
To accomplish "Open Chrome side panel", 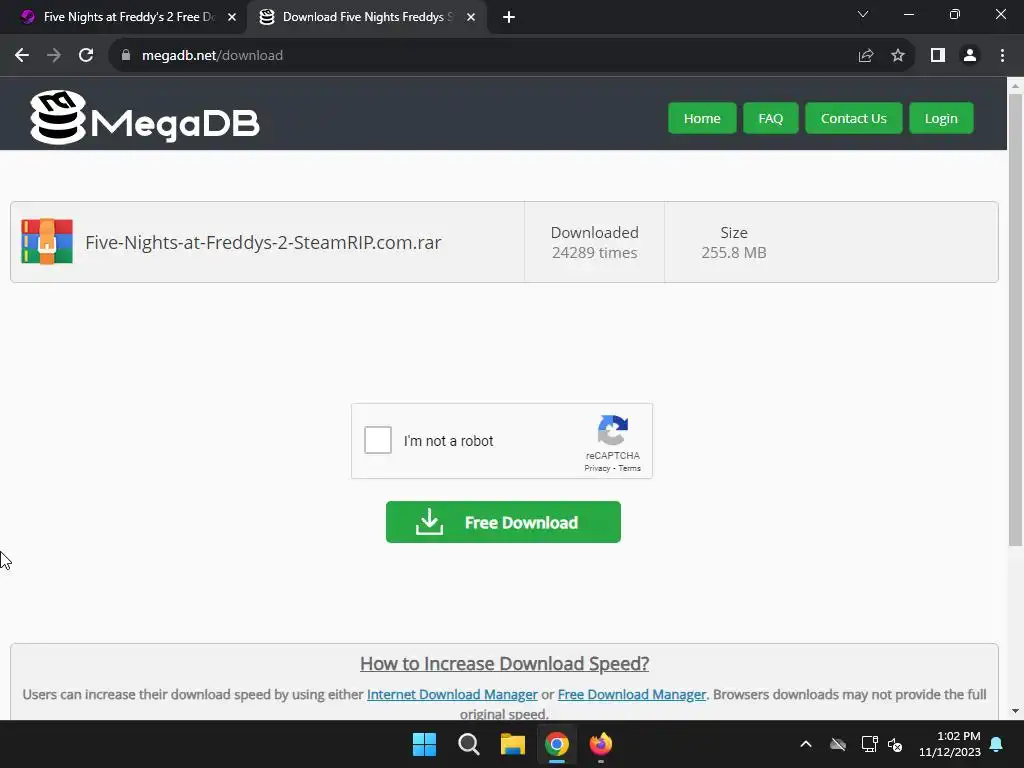I will point(938,56).
